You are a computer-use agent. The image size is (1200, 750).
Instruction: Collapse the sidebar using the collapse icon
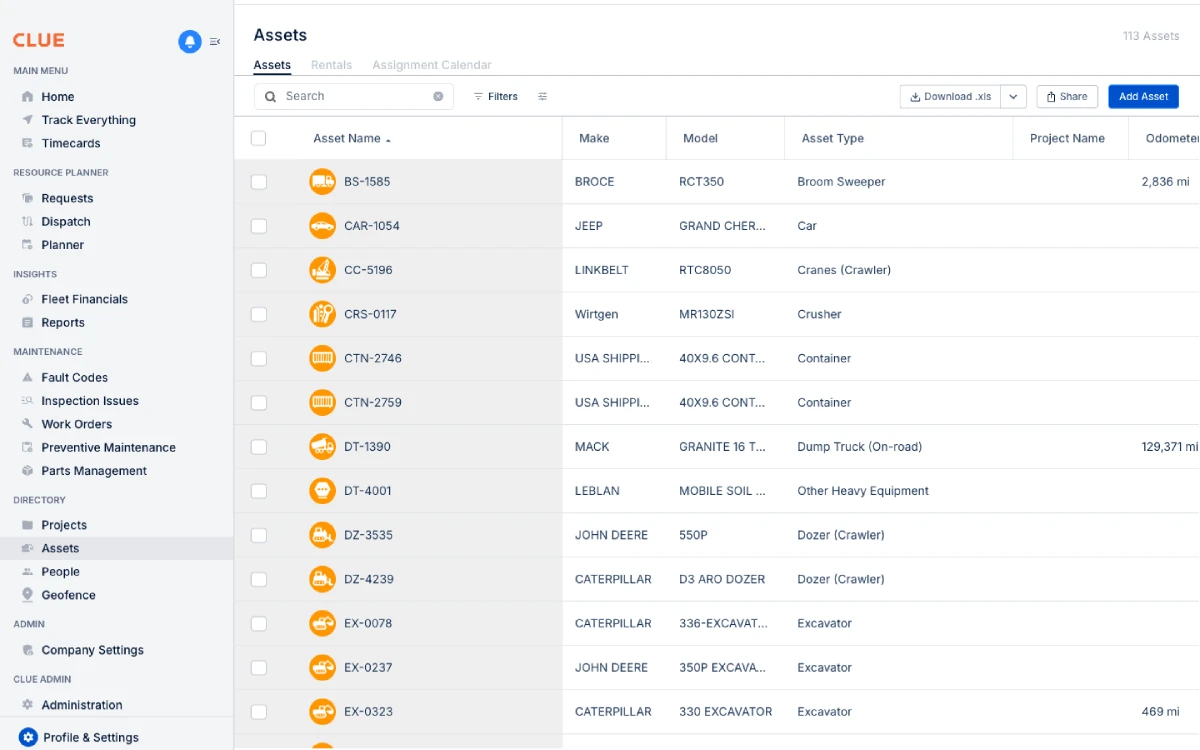214,42
